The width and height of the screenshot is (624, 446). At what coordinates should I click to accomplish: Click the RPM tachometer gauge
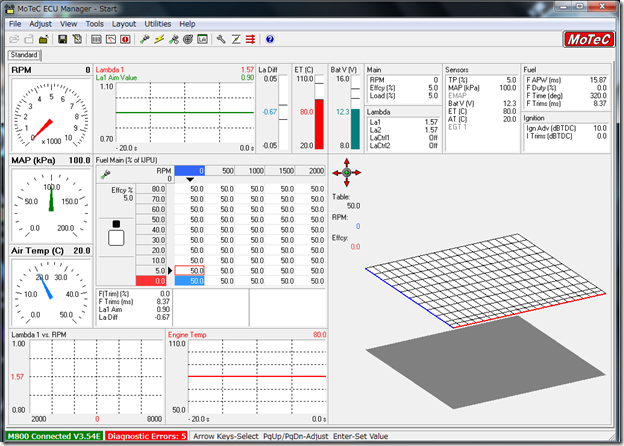point(51,115)
